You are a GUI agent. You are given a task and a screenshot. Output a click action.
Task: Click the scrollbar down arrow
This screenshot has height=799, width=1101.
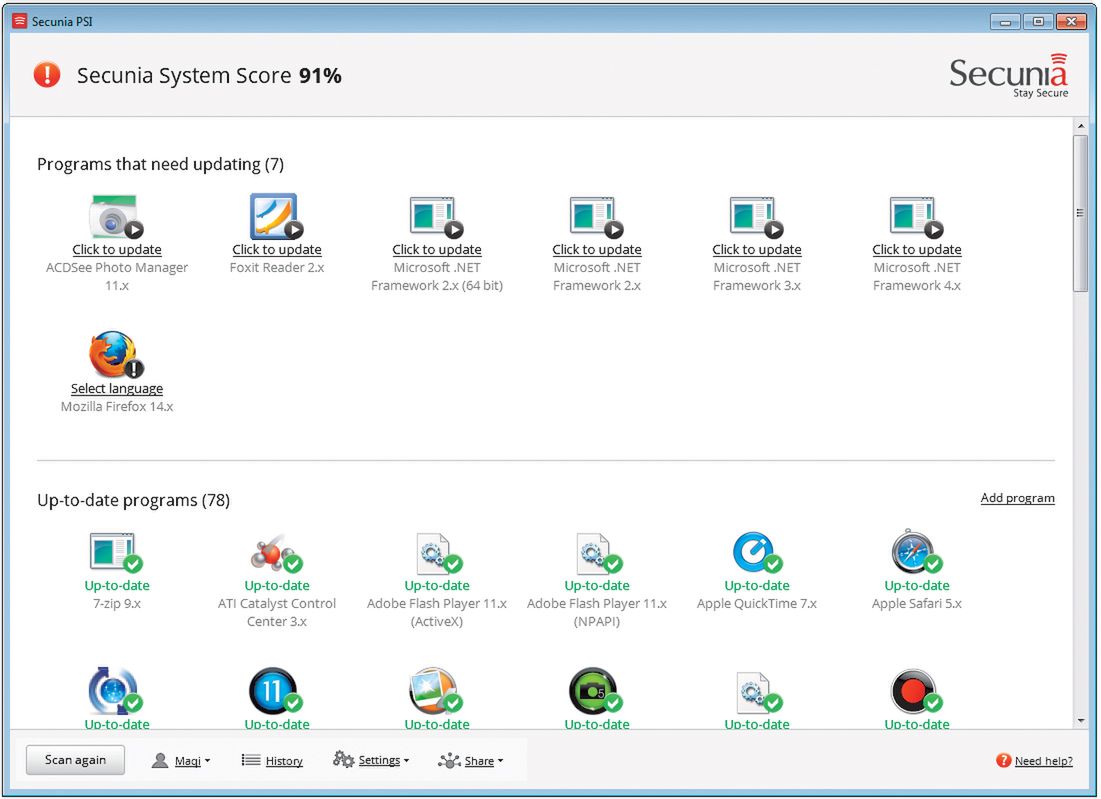click(1080, 721)
